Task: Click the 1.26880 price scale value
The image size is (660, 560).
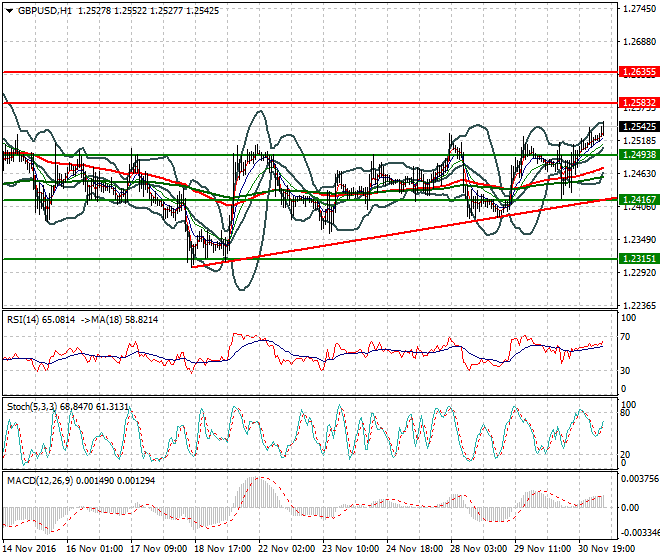Action: click(639, 42)
